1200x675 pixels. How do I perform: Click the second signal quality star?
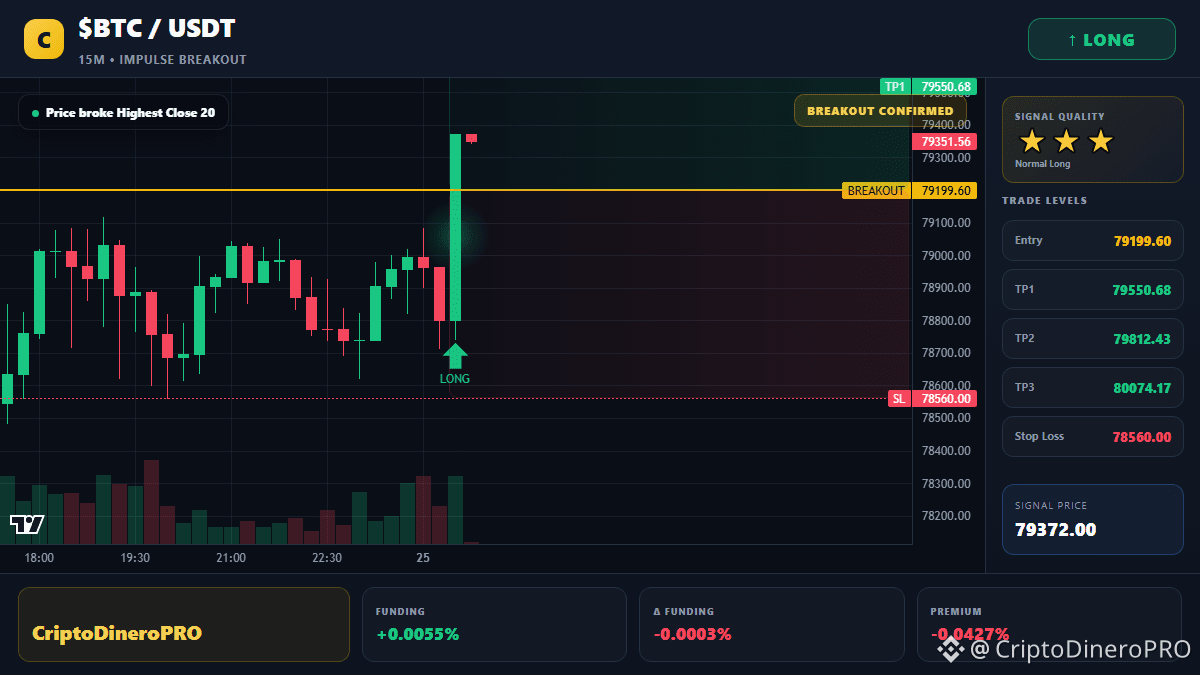tap(1066, 141)
